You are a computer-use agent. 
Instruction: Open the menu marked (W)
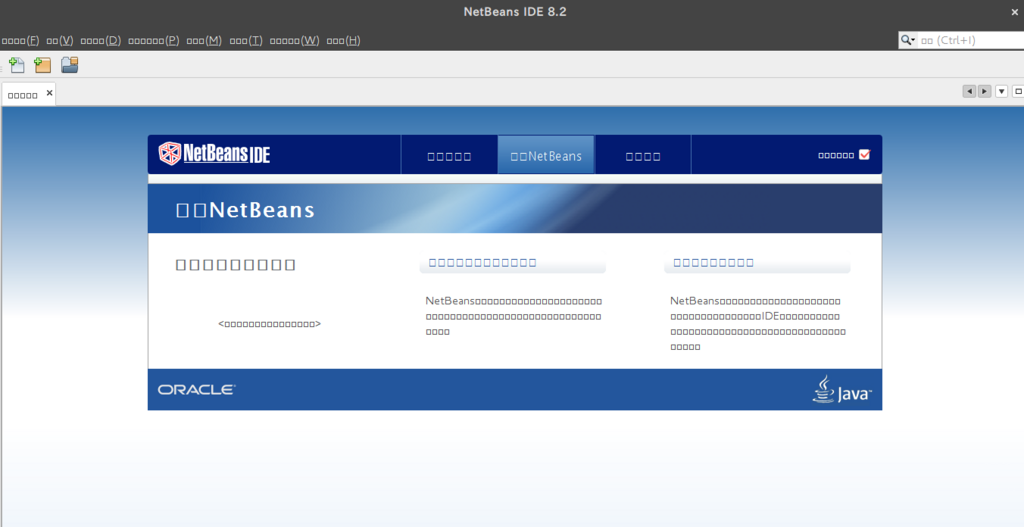pos(294,40)
